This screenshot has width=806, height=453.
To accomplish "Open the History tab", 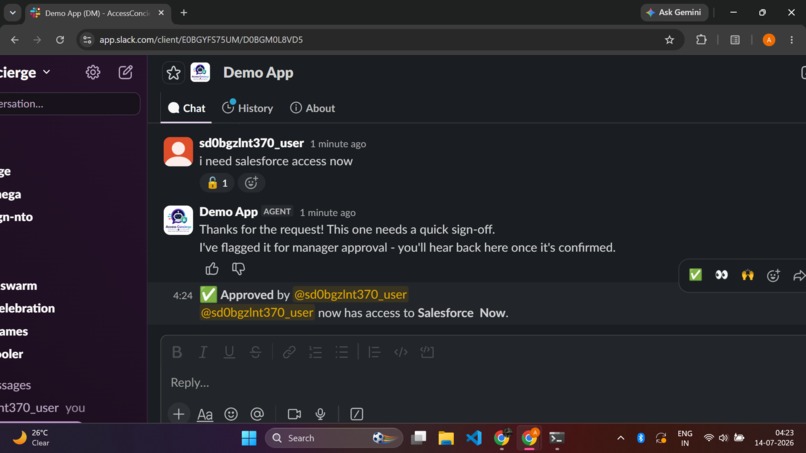I will point(247,108).
